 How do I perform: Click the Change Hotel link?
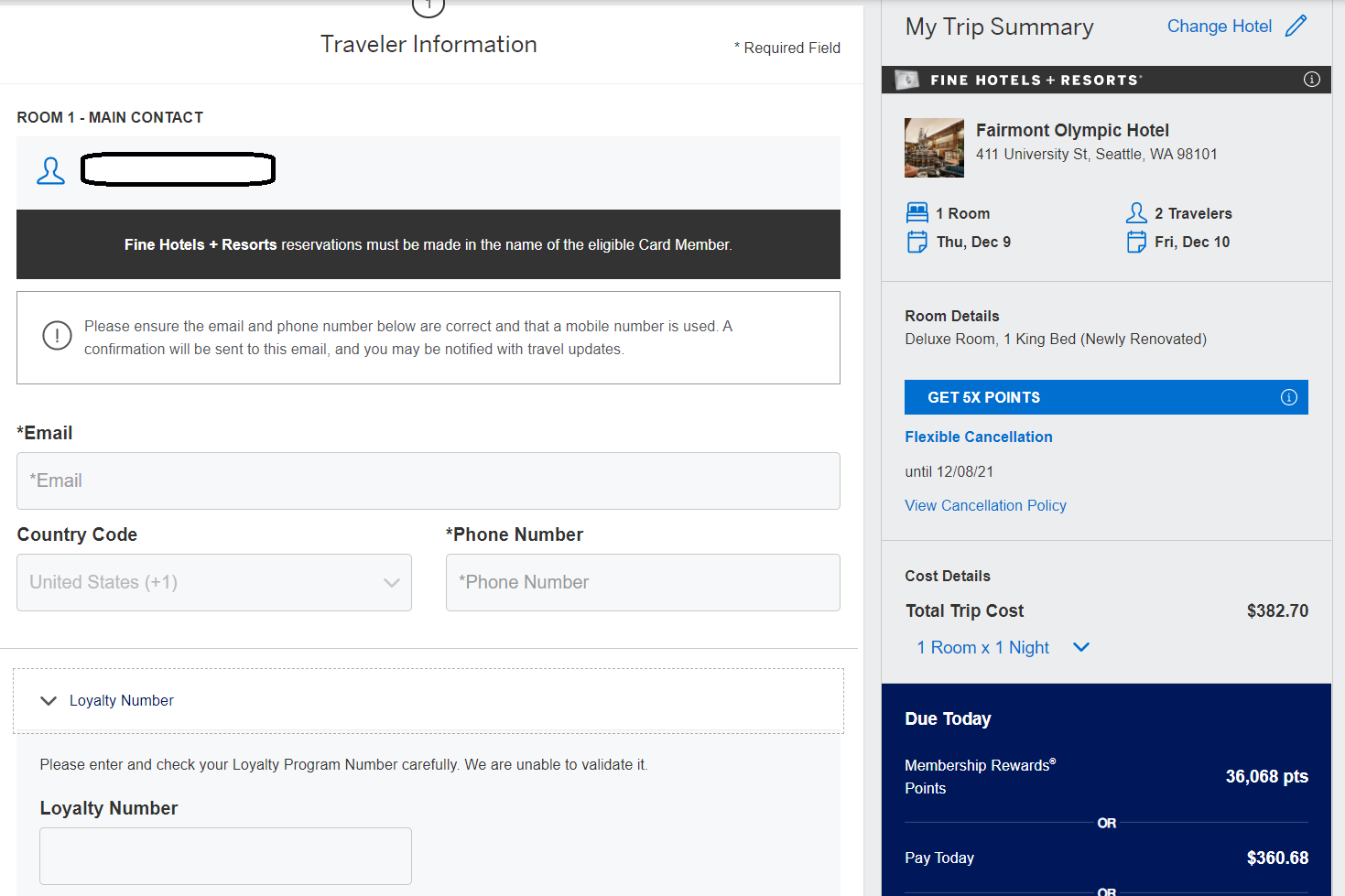(1219, 27)
